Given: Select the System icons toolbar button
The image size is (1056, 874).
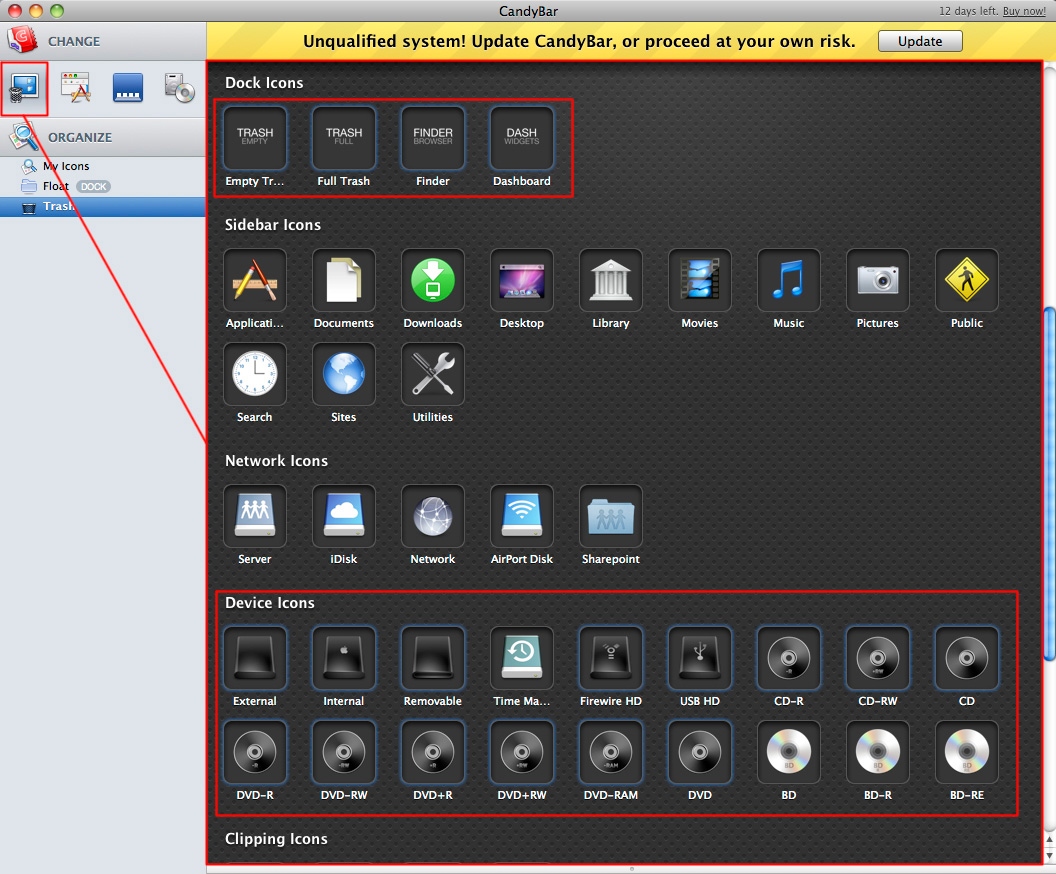Looking at the screenshot, I should click(24, 88).
